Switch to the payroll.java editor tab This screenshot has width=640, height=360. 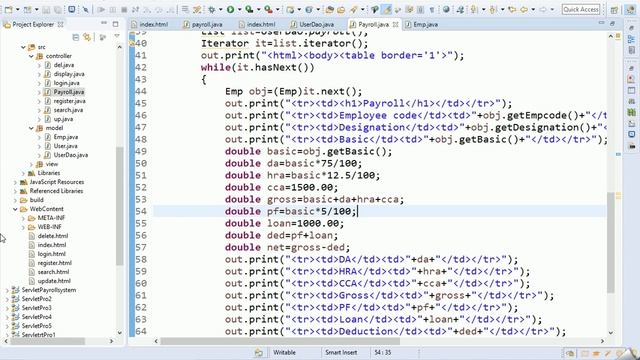[202, 24]
